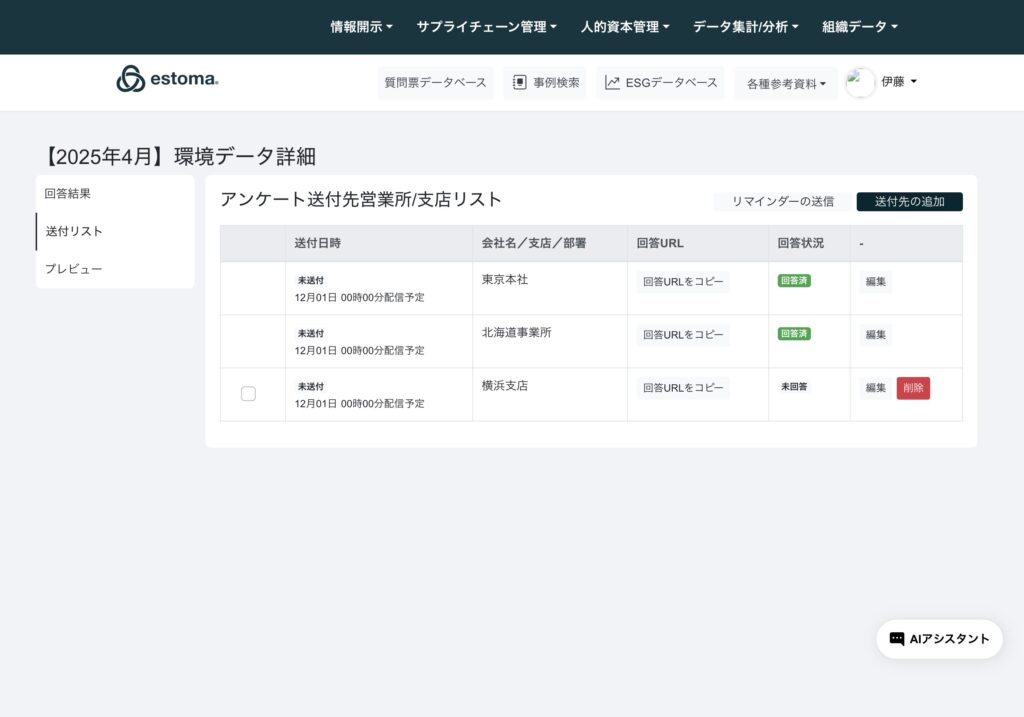Open the 組織データ dropdown
Image resolution: width=1024 pixels, height=717 pixels.
(859, 27)
